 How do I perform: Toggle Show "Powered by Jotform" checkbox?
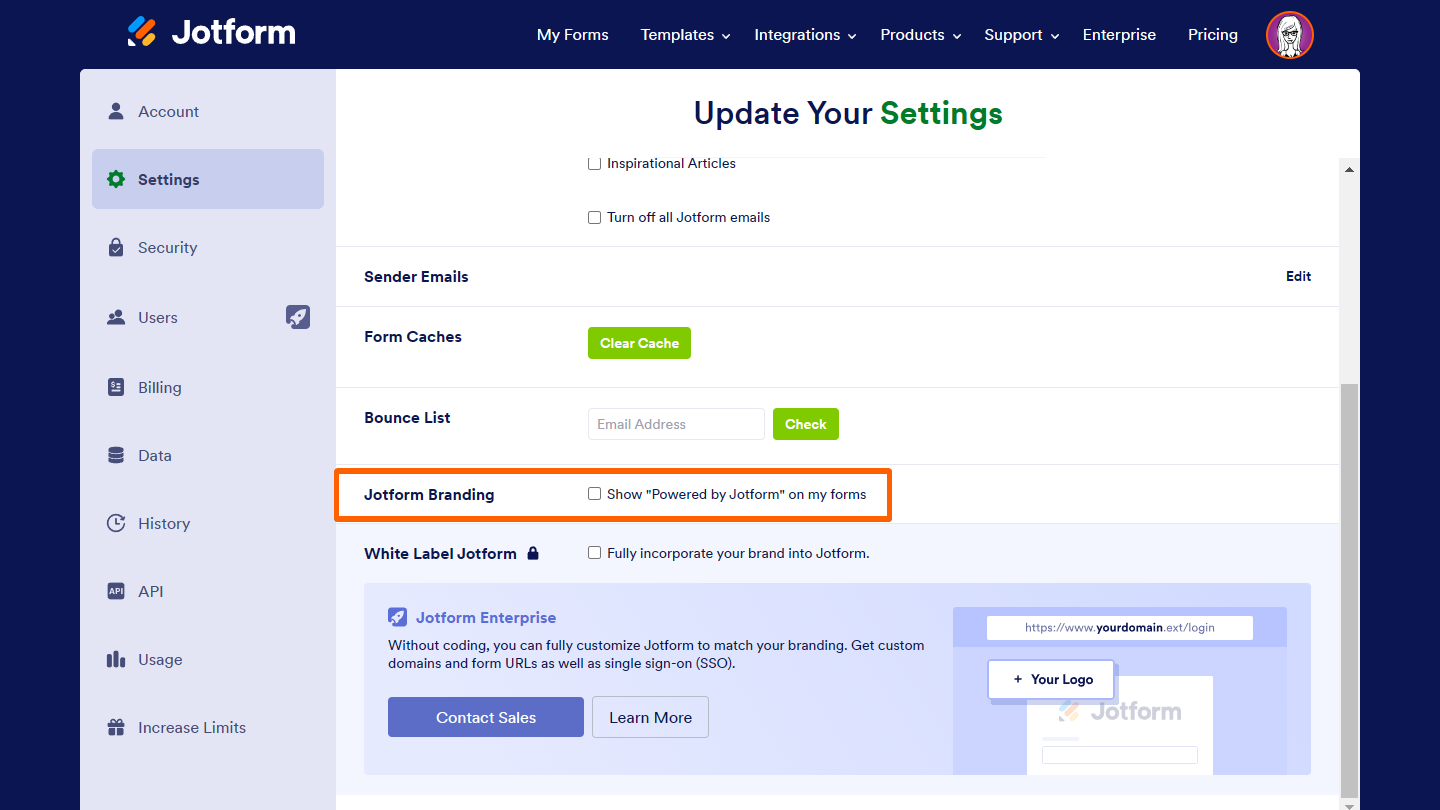(x=594, y=494)
